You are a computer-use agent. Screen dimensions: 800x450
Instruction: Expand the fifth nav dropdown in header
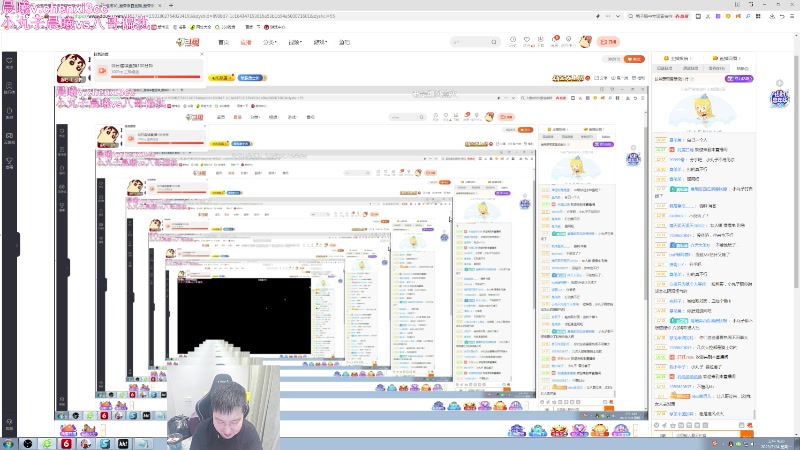[x=320, y=42]
